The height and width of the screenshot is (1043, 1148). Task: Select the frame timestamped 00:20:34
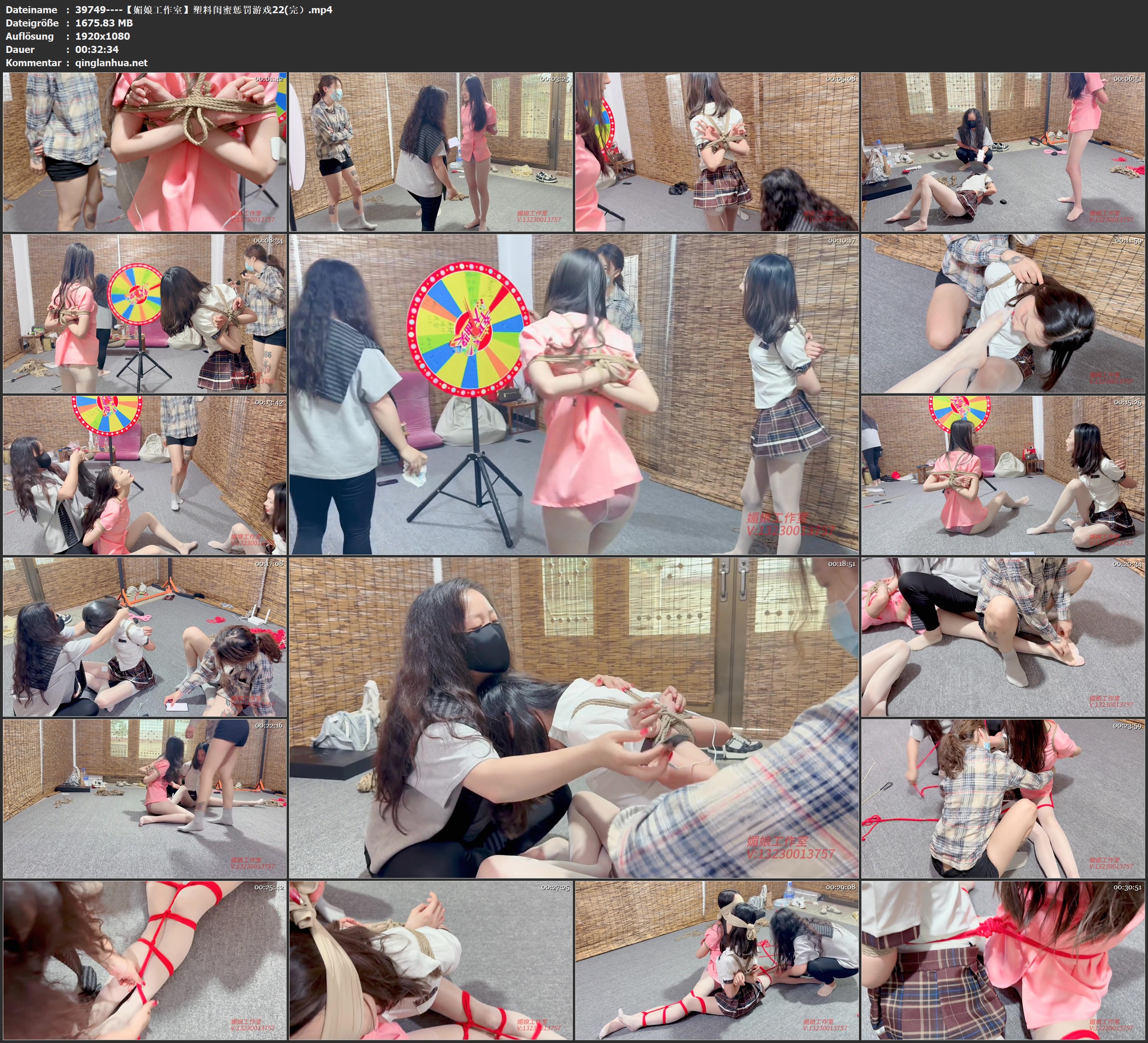click(1003, 637)
